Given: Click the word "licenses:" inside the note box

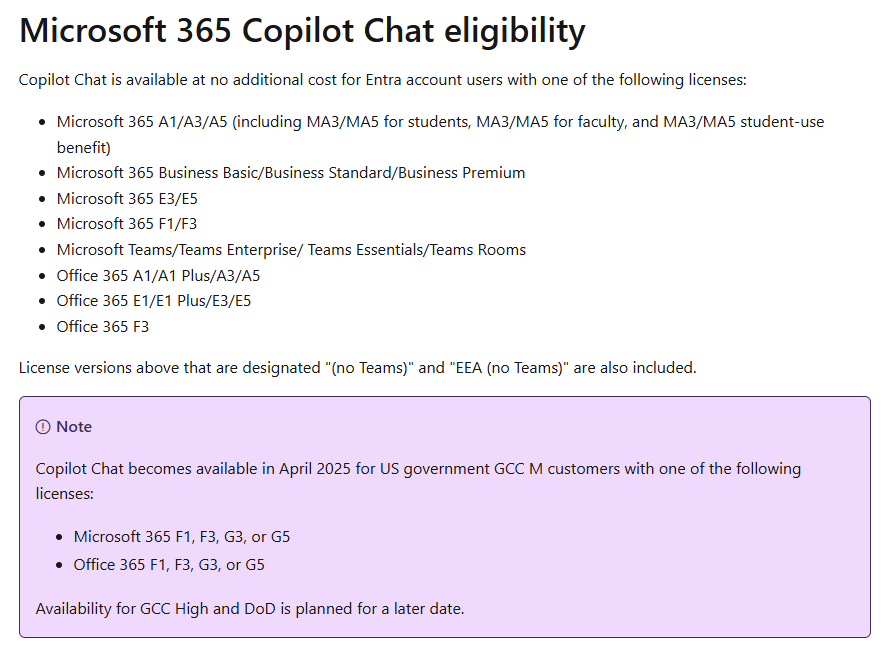Looking at the screenshot, I should pyautogui.click(x=65, y=494).
